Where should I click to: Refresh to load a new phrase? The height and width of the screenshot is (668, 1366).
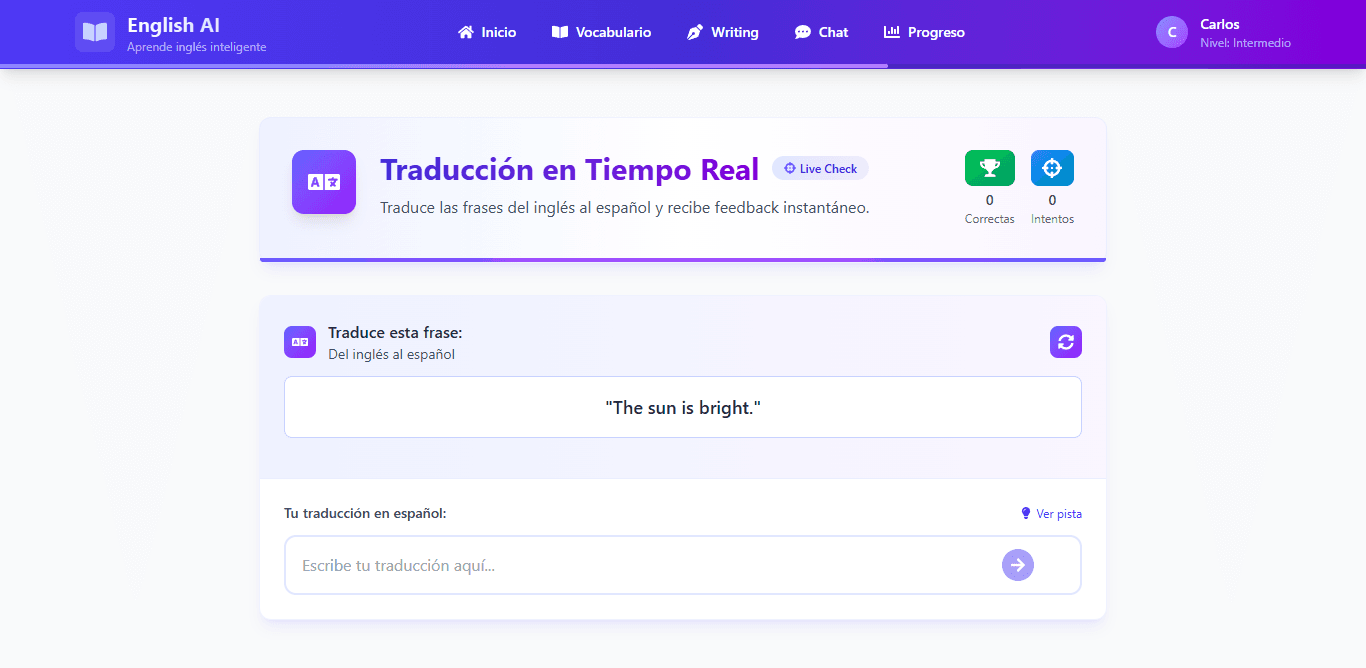(x=1065, y=342)
